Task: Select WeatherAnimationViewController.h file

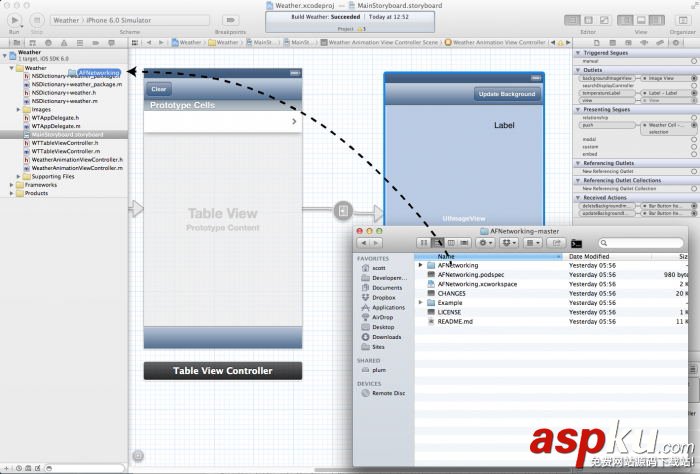Action: pyautogui.click(x=77, y=160)
